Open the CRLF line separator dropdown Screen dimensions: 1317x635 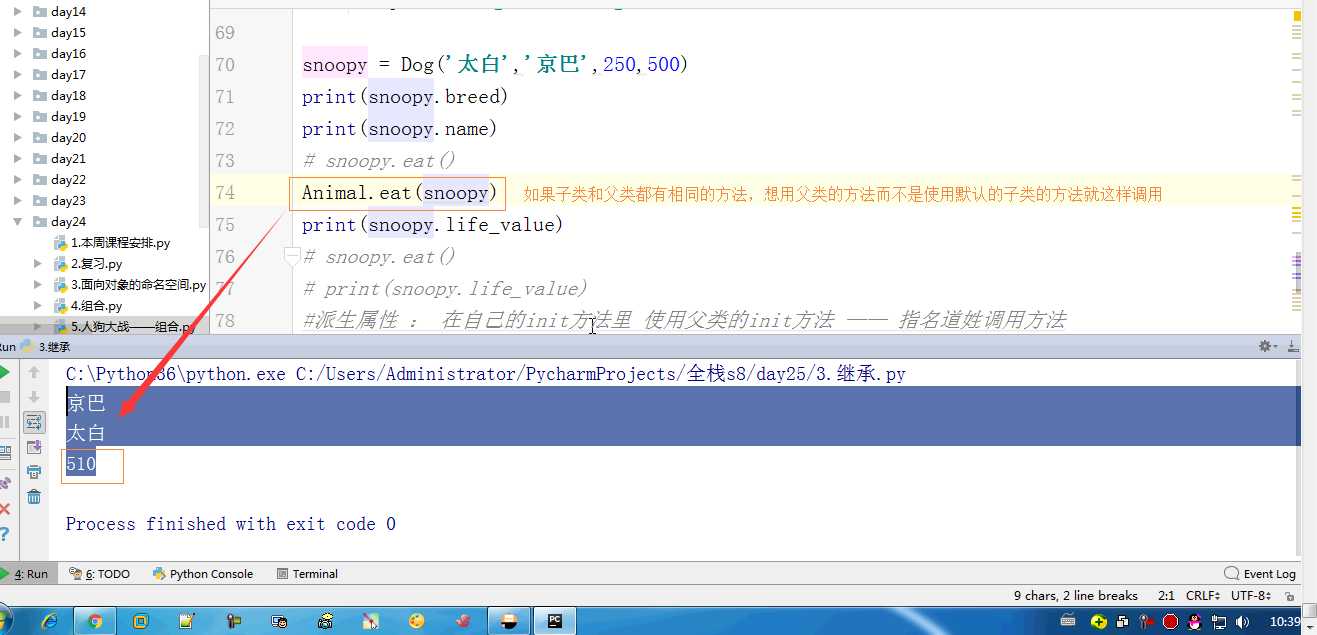click(1203, 595)
